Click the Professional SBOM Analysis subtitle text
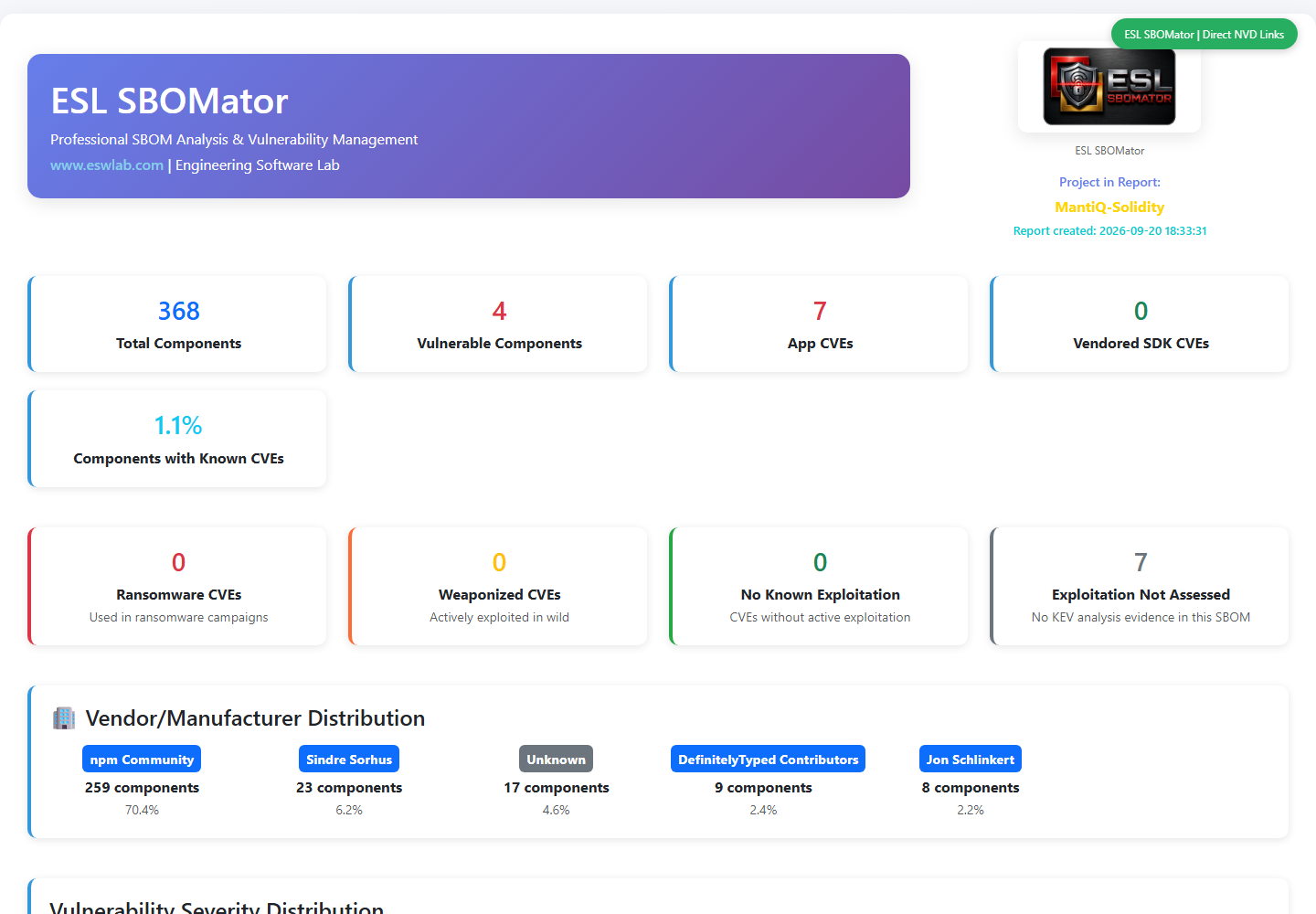 (x=234, y=140)
